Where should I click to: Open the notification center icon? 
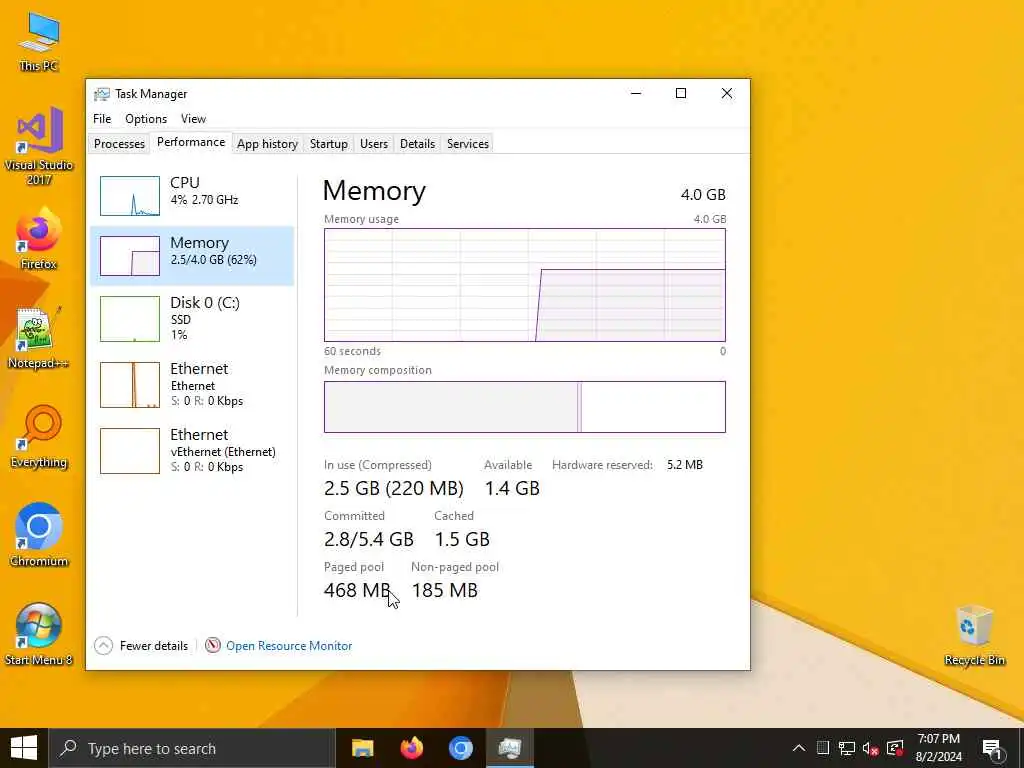[x=993, y=749]
